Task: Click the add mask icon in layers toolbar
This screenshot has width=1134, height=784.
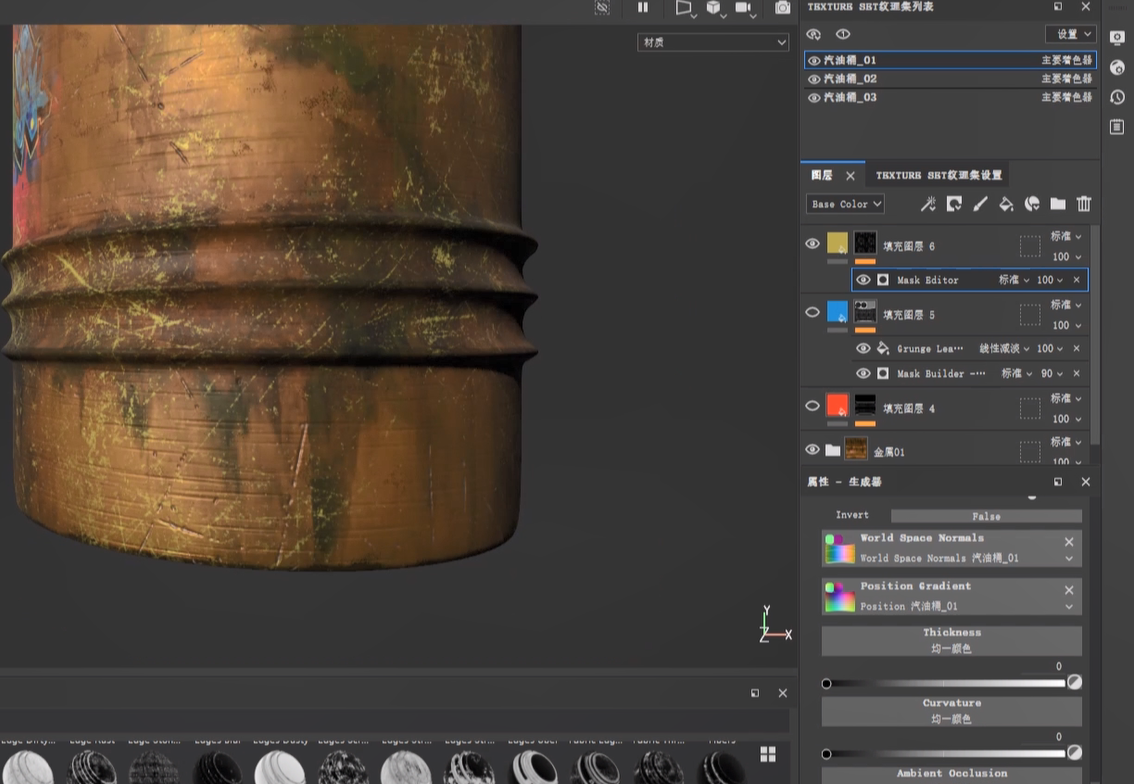Action: click(954, 204)
